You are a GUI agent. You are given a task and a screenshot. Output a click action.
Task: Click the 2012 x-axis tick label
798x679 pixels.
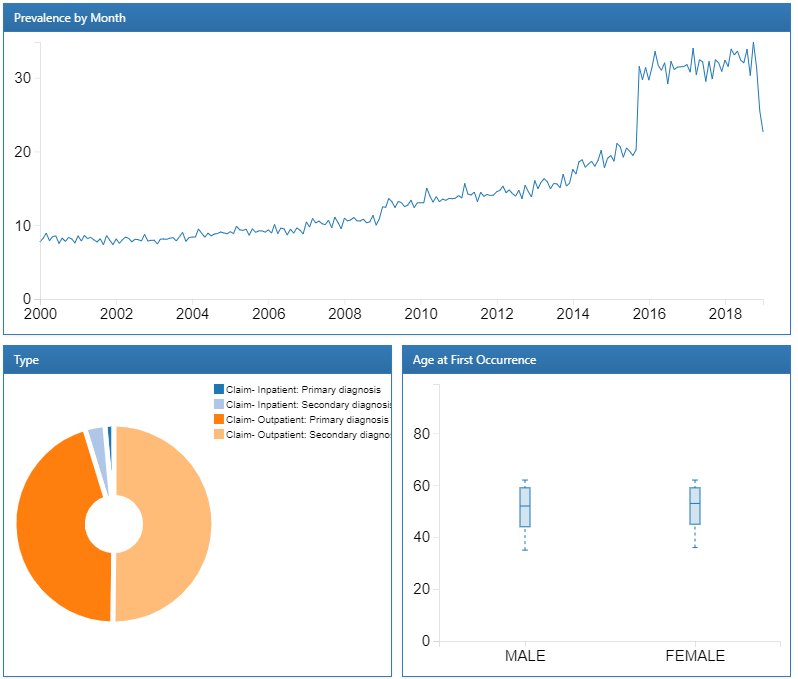[497, 314]
